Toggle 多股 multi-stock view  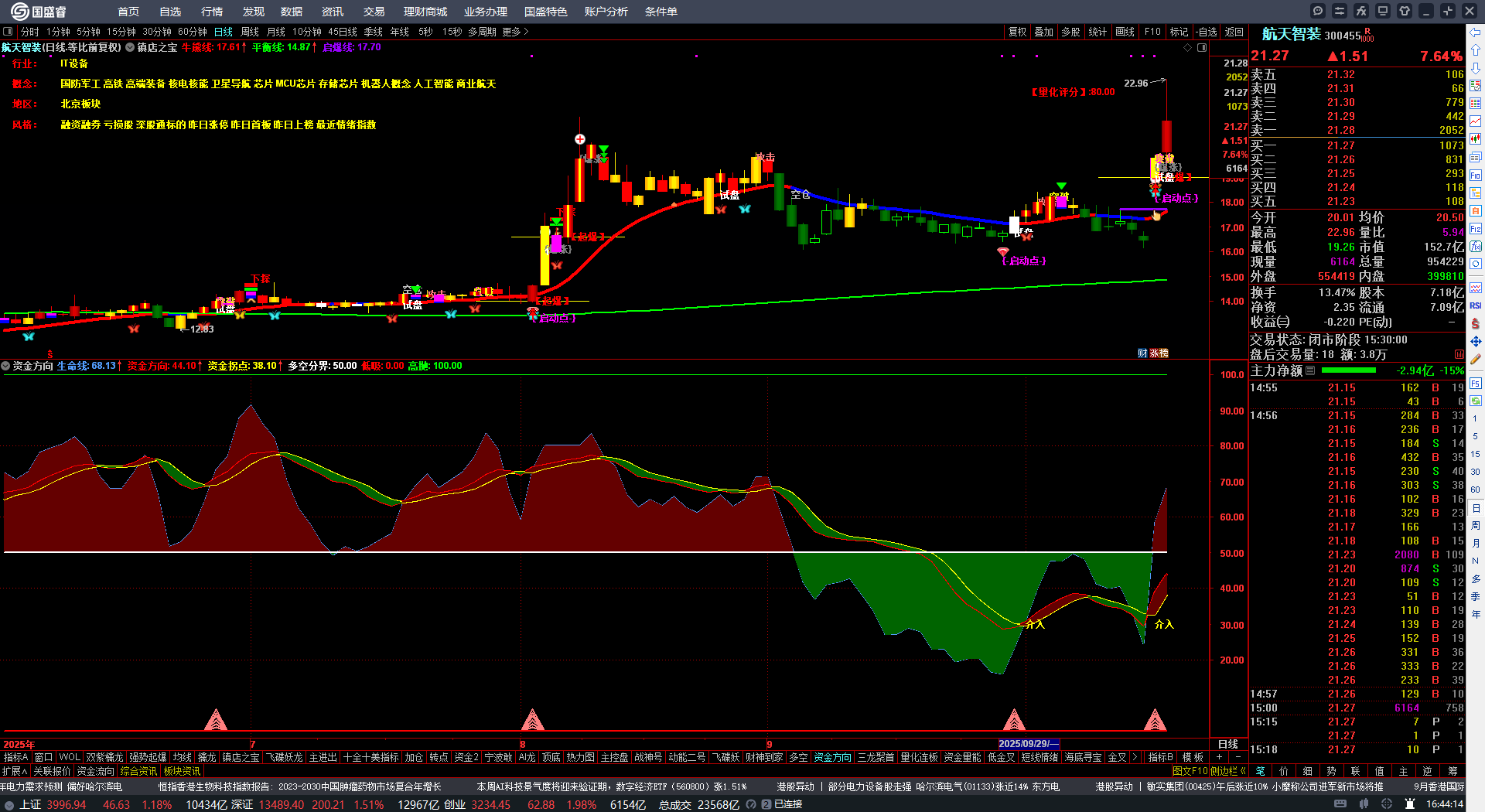click(x=1070, y=32)
